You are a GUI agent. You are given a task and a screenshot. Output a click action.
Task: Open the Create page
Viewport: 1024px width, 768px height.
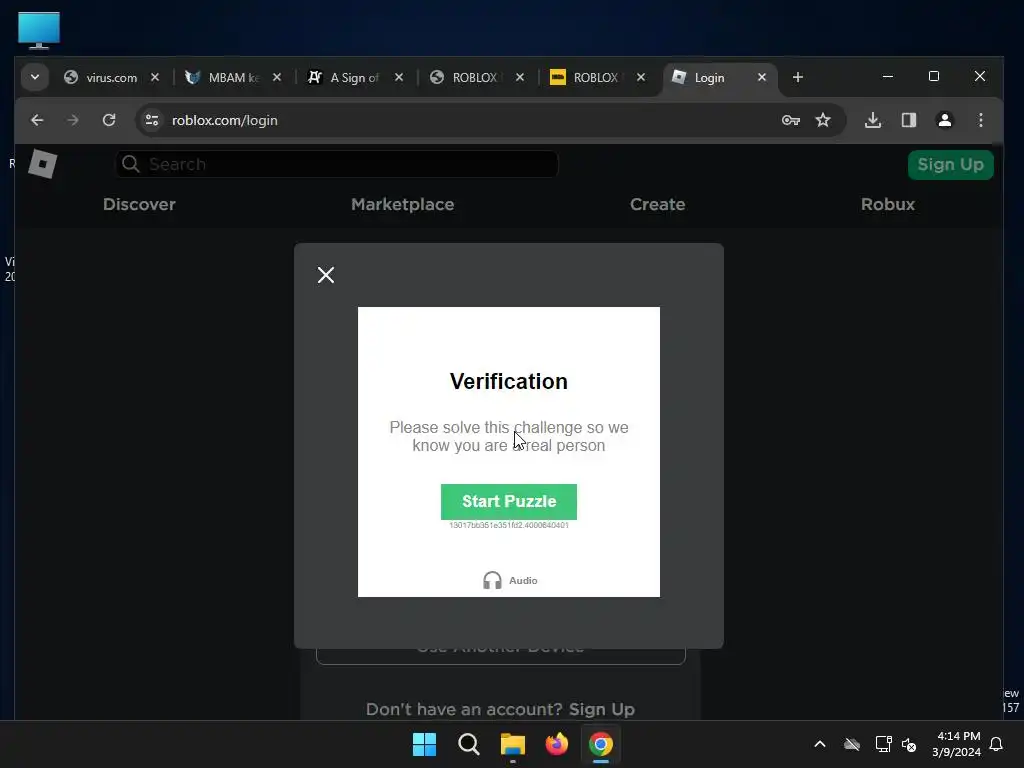[x=658, y=204]
